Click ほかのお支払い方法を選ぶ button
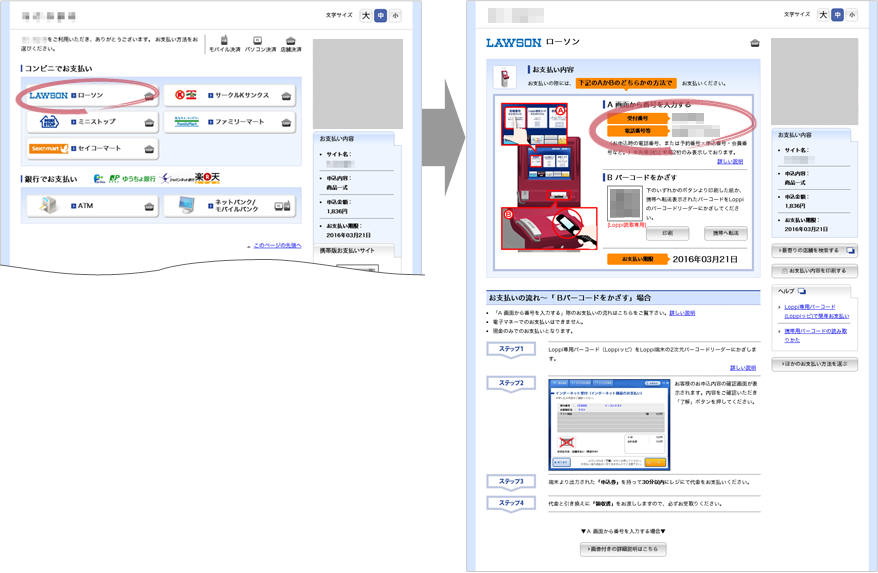Image resolution: width=878 pixels, height=573 pixels. tap(815, 364)
